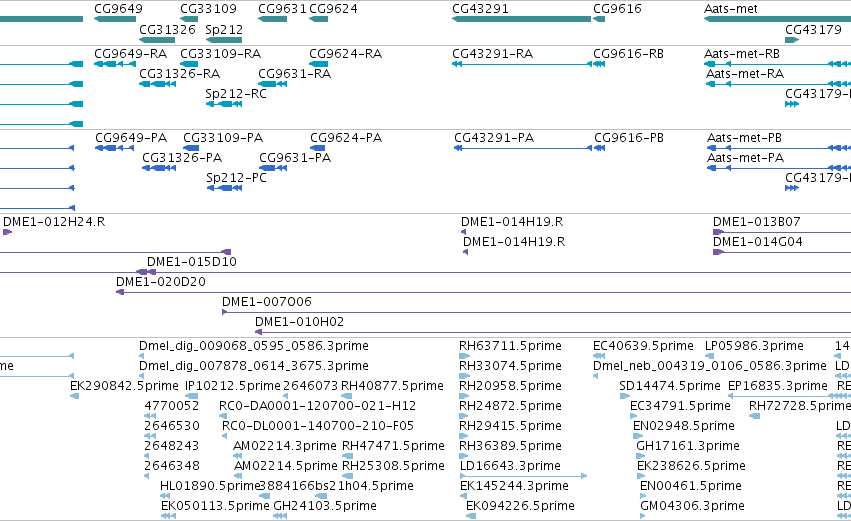
Task: Click EST label EK050113.5prime
Action: tap(215, 506)
